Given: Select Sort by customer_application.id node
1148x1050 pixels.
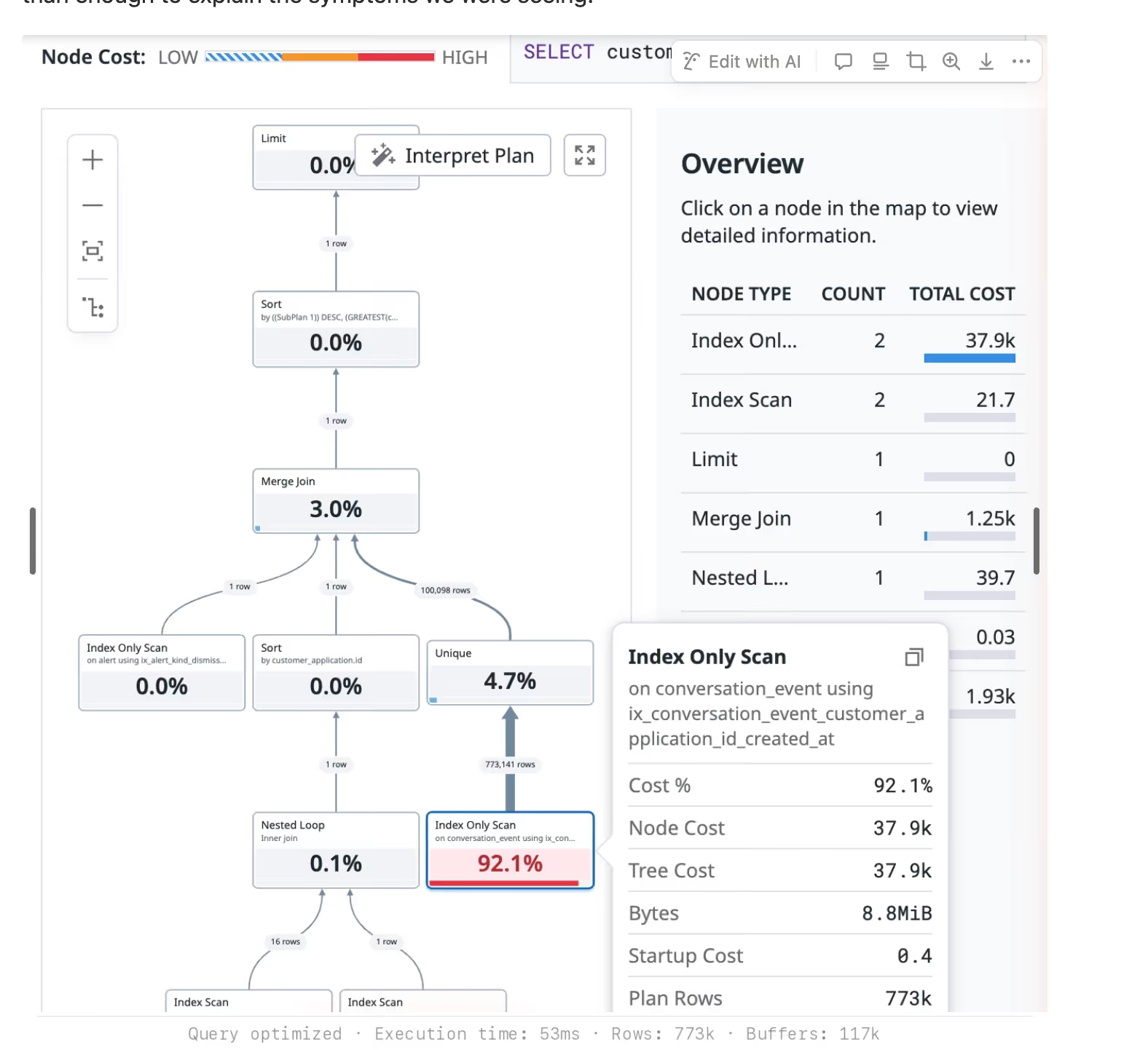Looking at the screenshot, I should click(x=336, y=673).
